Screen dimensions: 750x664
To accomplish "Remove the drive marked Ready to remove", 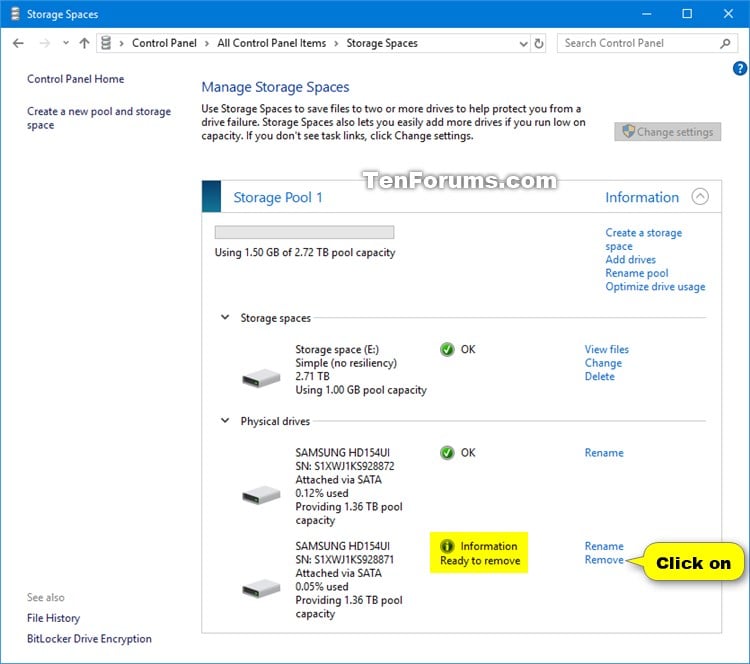I will [x=604, y=560].
